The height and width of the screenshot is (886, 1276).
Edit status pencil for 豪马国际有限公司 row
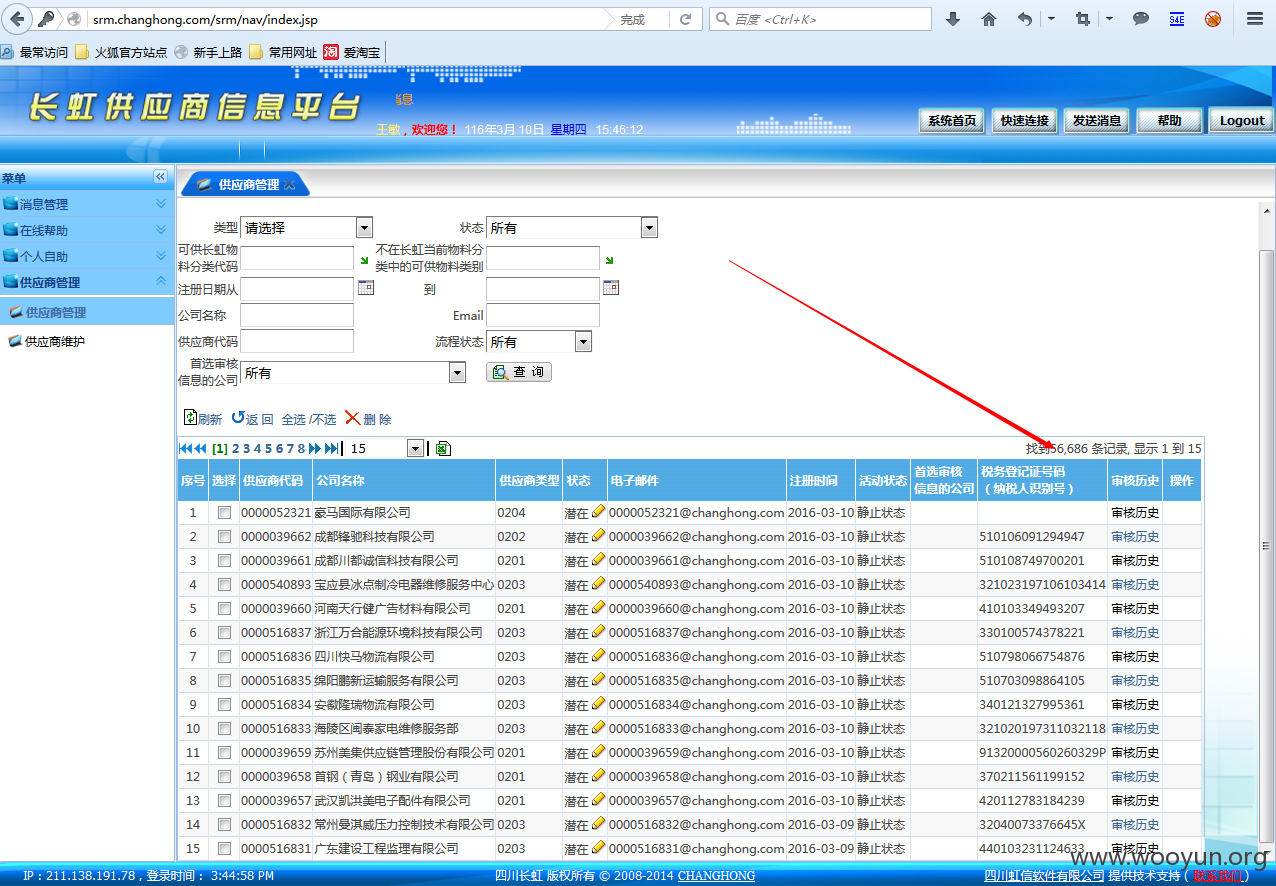(x=598, y=511)
